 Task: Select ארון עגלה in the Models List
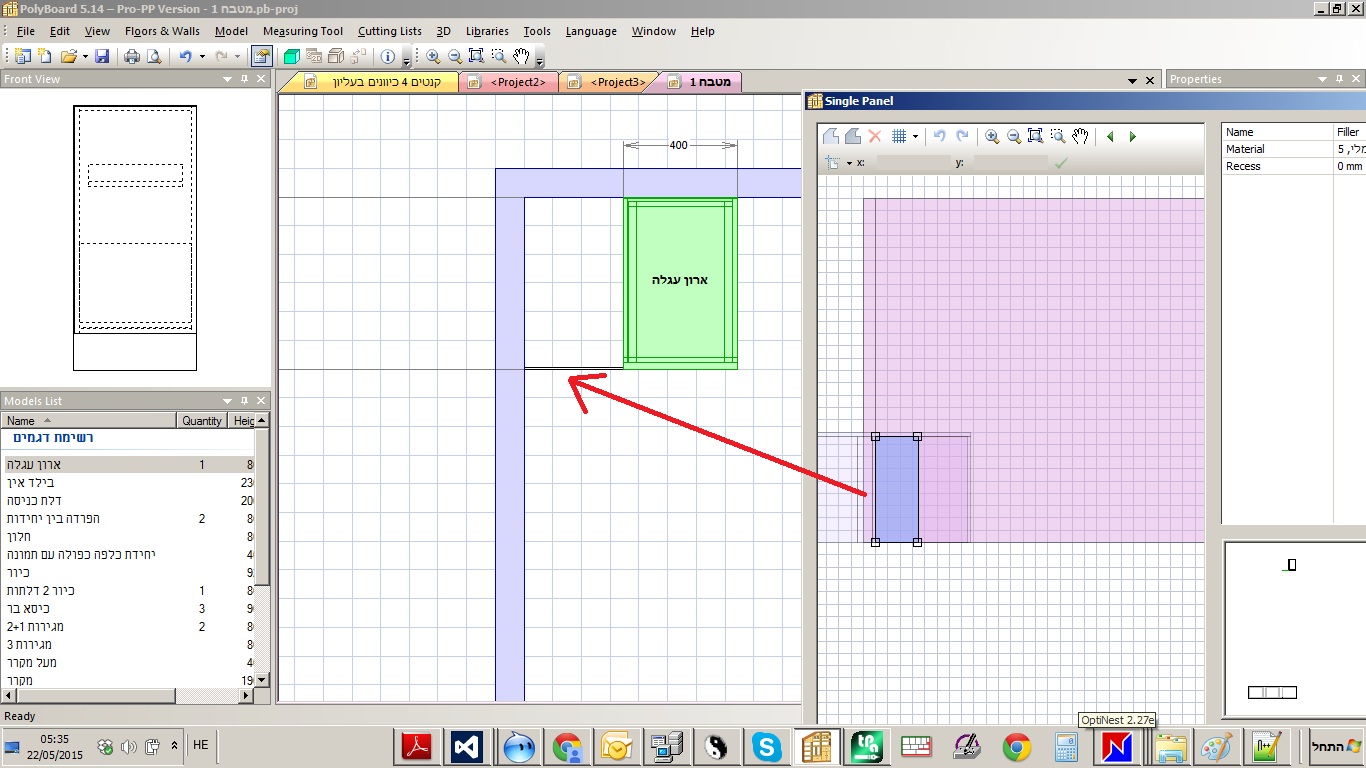pyautogui.click(x=127, y=465)
